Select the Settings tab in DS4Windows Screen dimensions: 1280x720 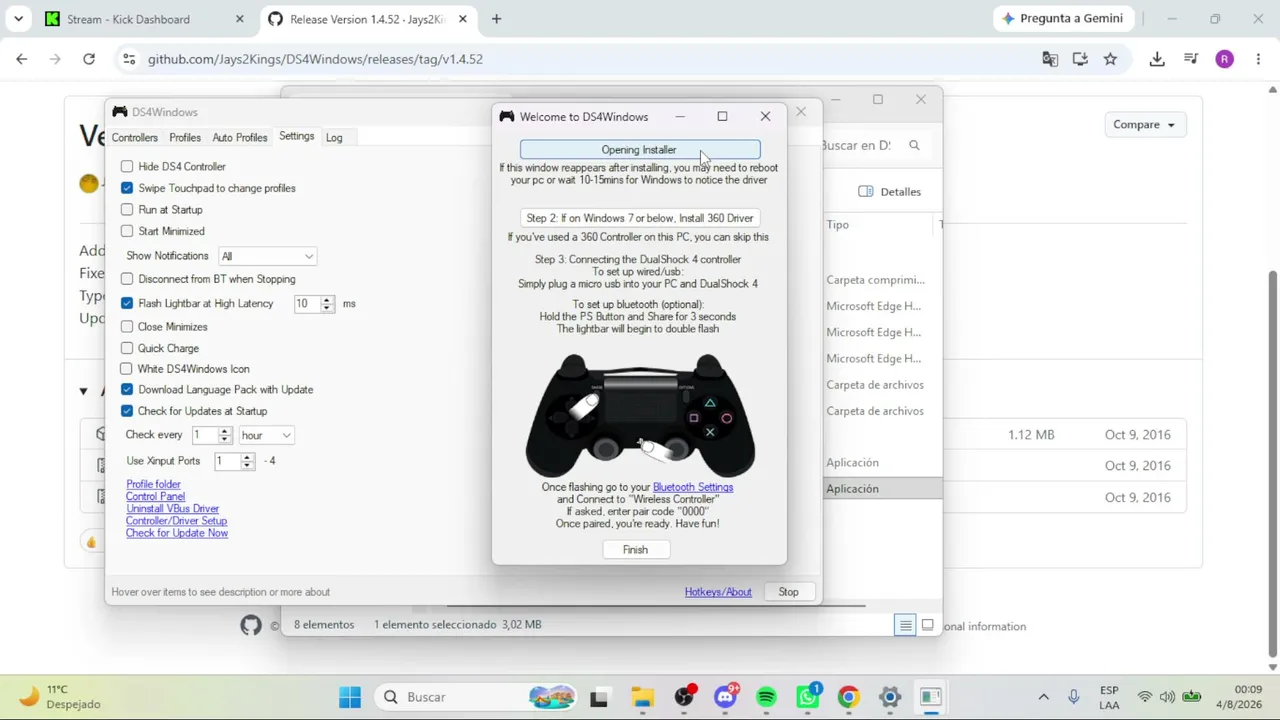(296, 136)
